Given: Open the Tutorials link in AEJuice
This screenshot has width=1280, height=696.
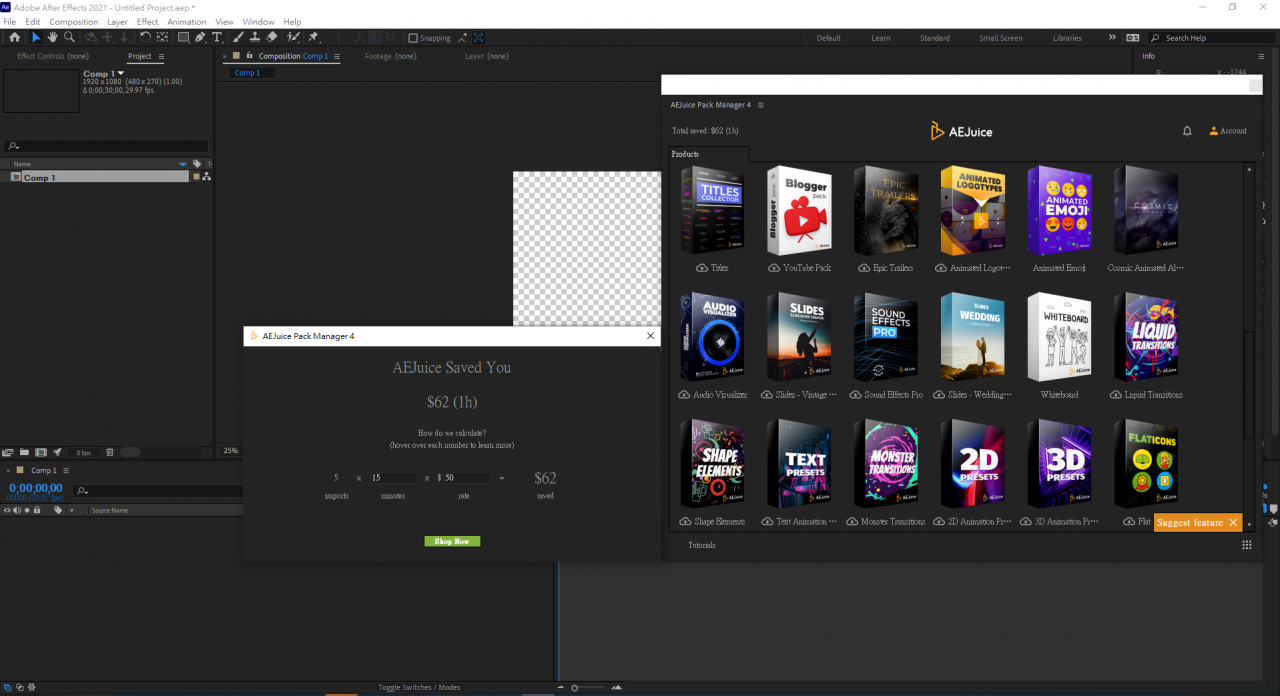Looking at the screenshot, I should point(702,545).
